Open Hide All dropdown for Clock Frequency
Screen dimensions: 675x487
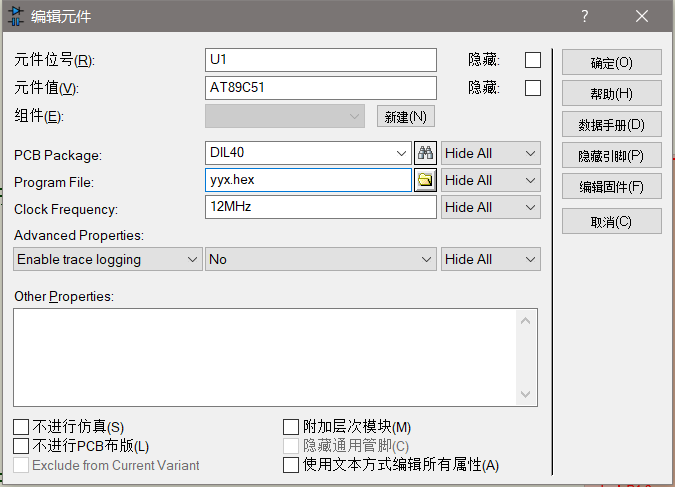click(491, 208)
